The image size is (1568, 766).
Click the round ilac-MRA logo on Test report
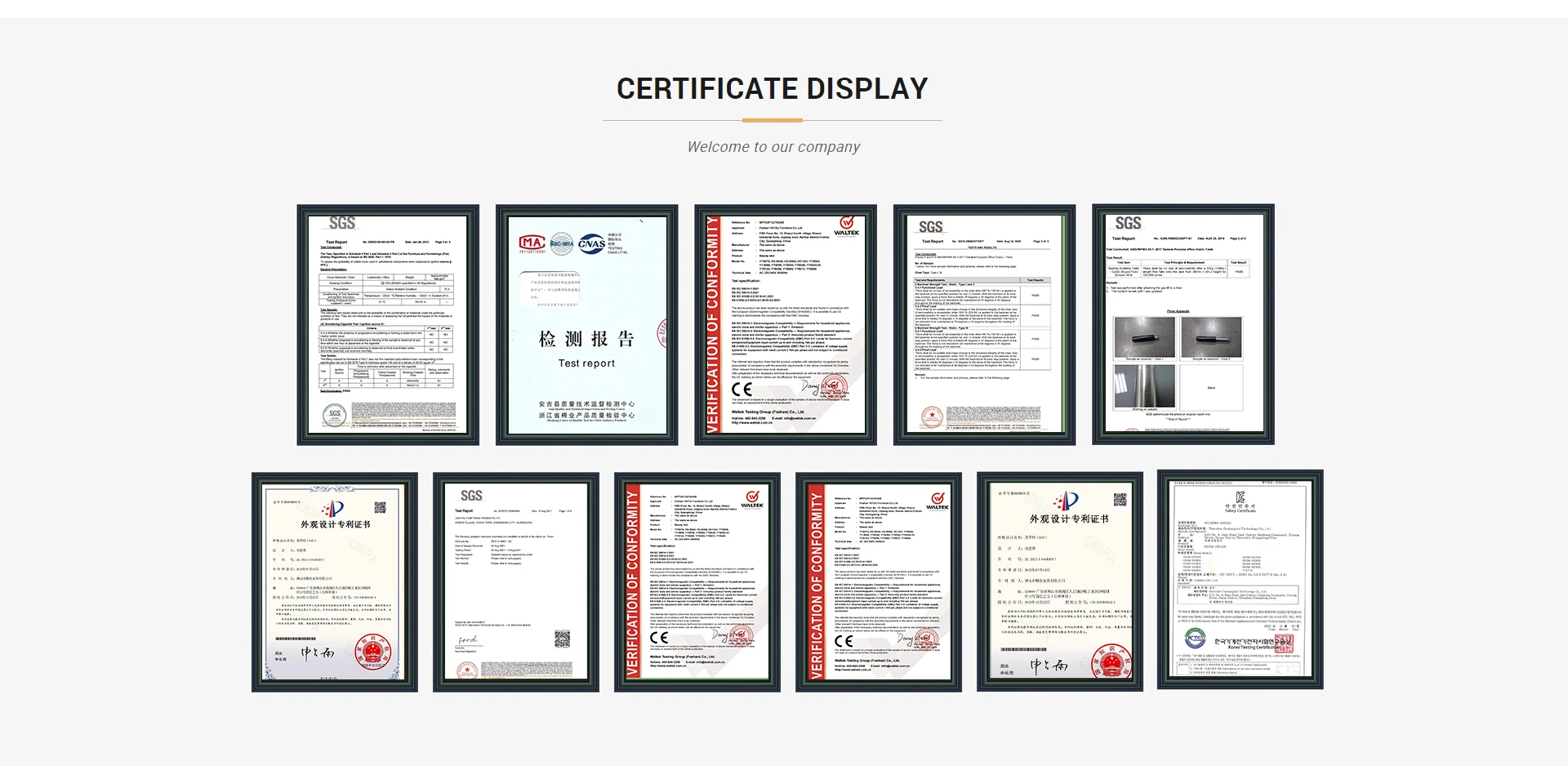click(562, 243)
